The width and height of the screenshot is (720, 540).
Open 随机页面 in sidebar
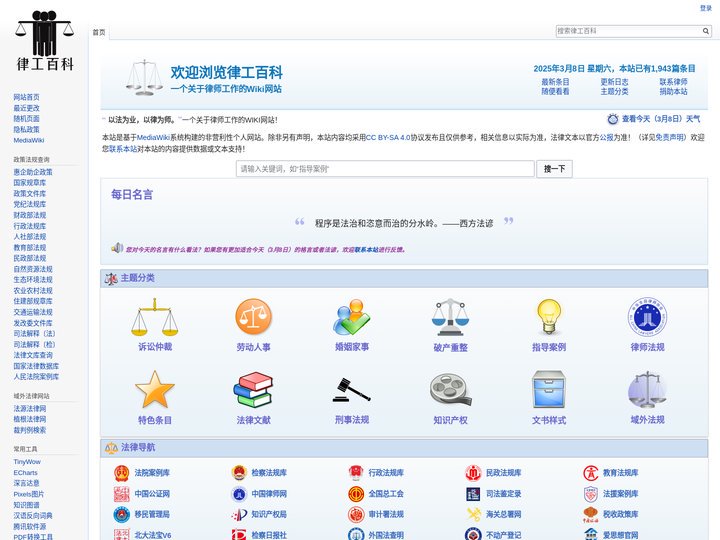(26, 118)
